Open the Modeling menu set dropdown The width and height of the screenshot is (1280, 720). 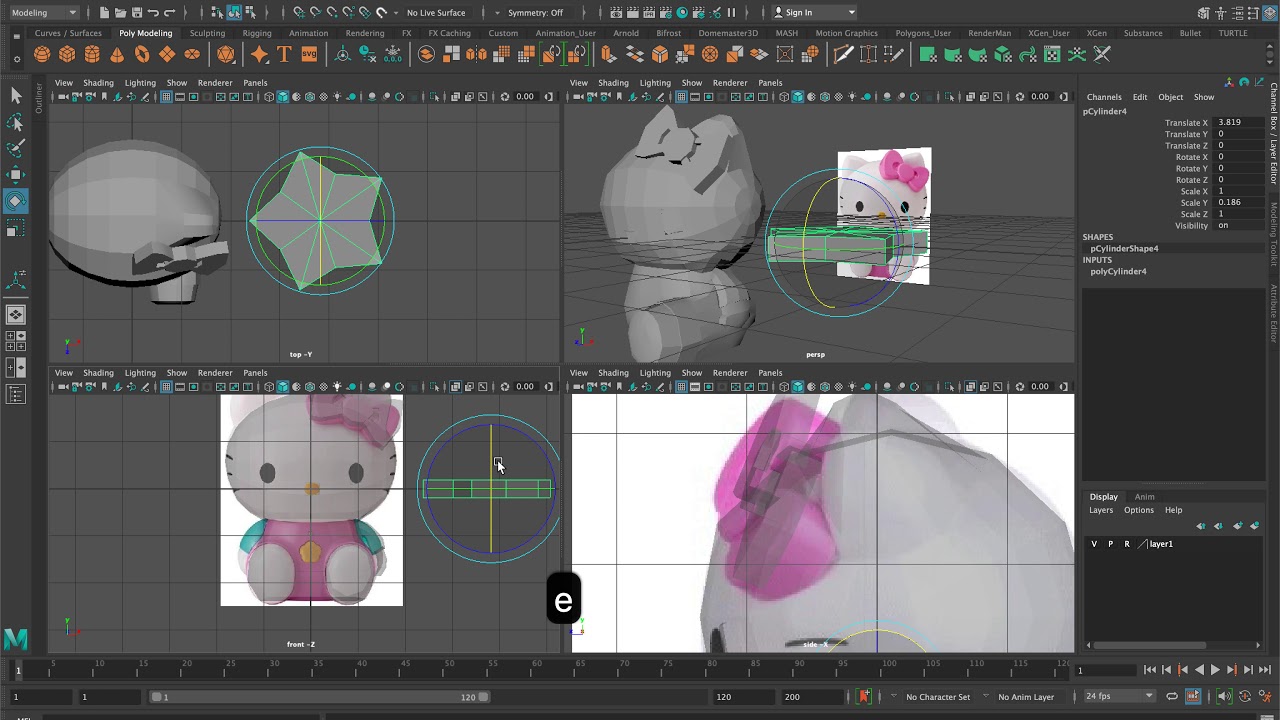[44, 12]
